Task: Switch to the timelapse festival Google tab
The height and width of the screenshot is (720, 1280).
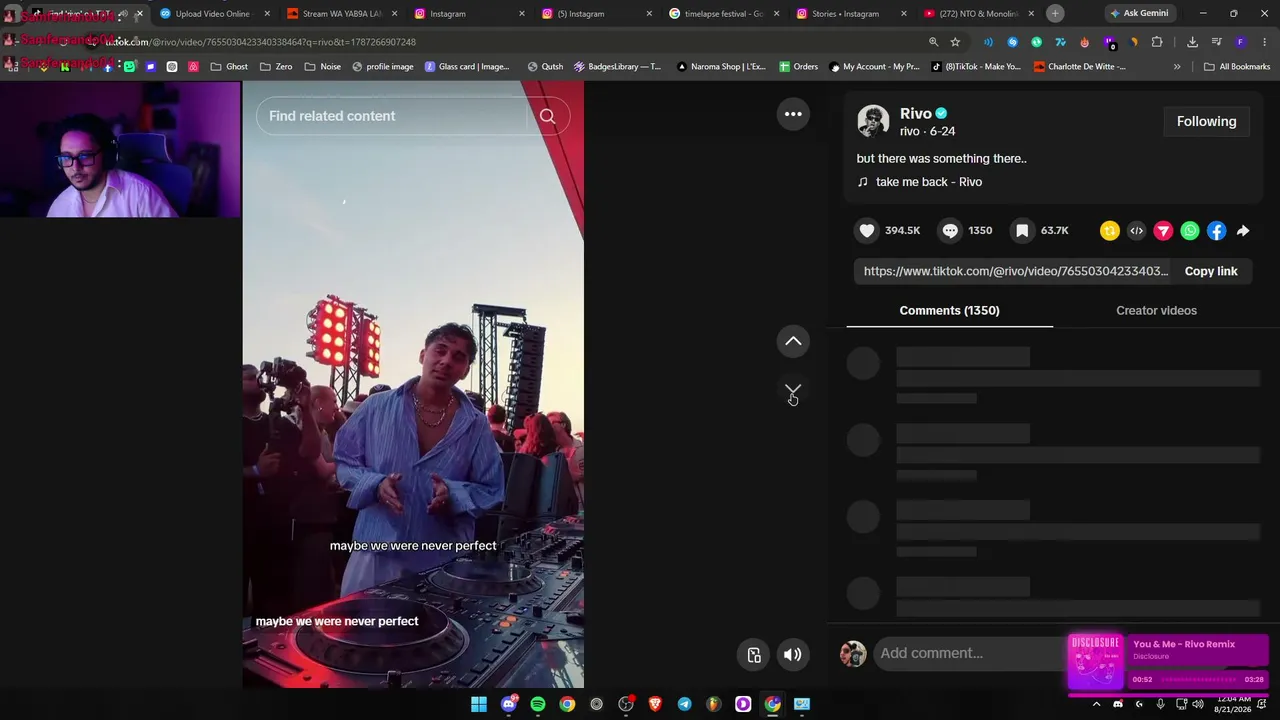Action: tap(723, 14)
